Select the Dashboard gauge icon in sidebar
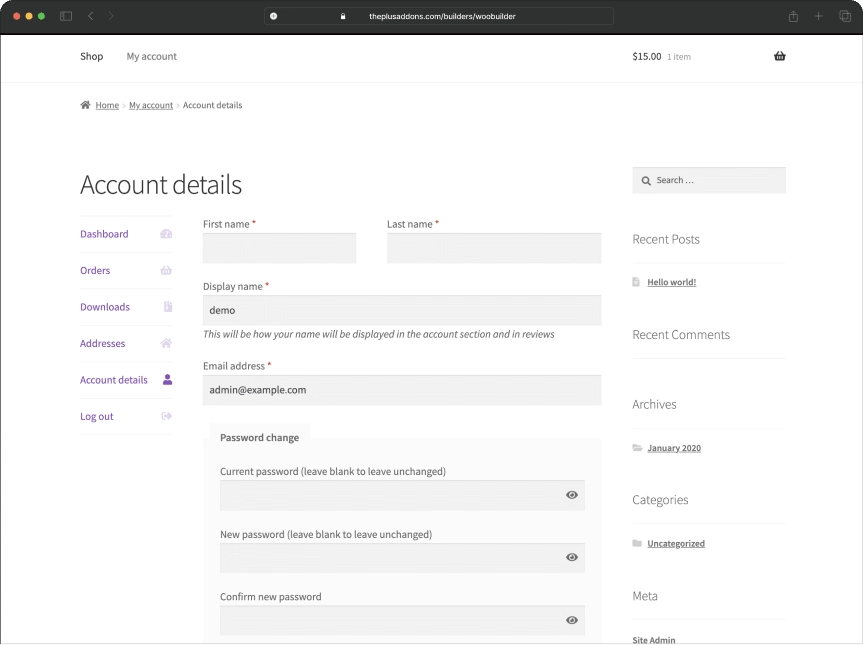The image size is (863, 645). point(164,234)
